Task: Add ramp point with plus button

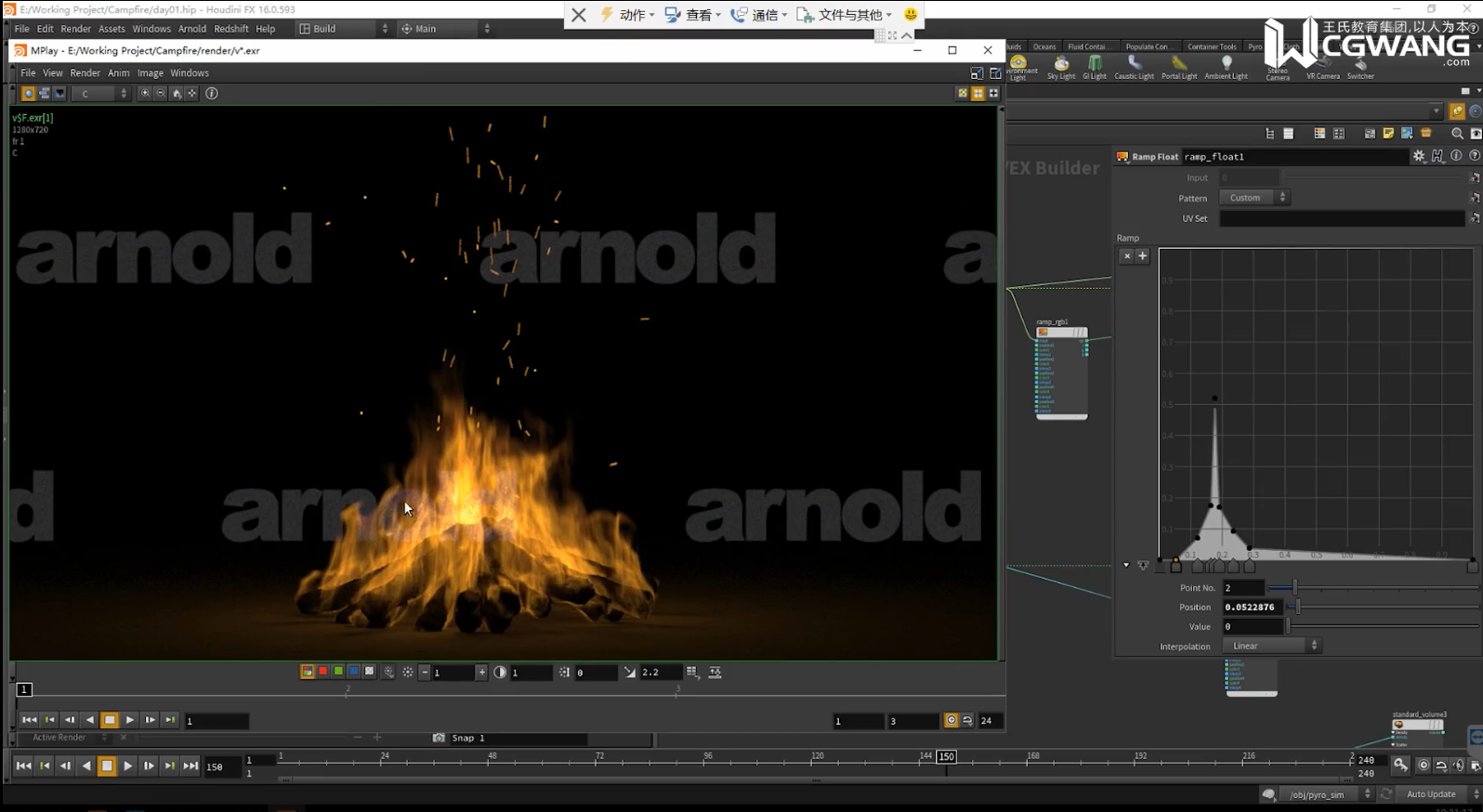Action: (x=1143, y=255)
